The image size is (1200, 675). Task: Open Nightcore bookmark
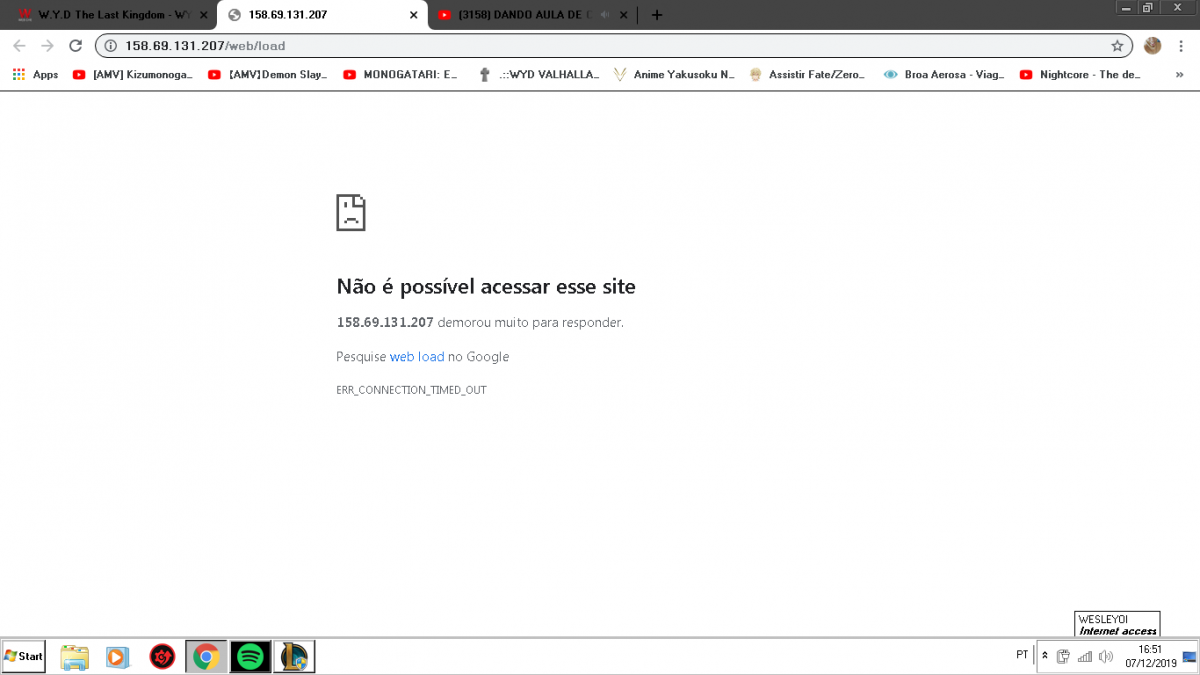1080,74
